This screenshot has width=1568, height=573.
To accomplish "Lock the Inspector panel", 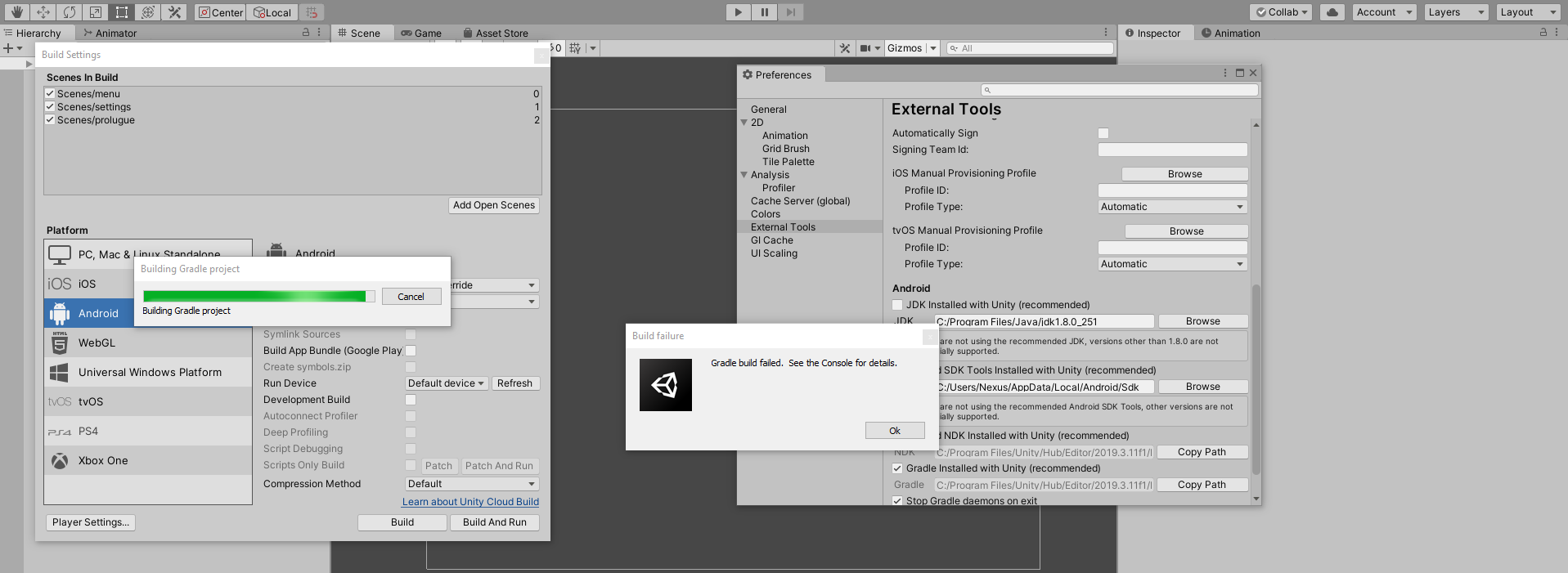I will pos(1543,33).
